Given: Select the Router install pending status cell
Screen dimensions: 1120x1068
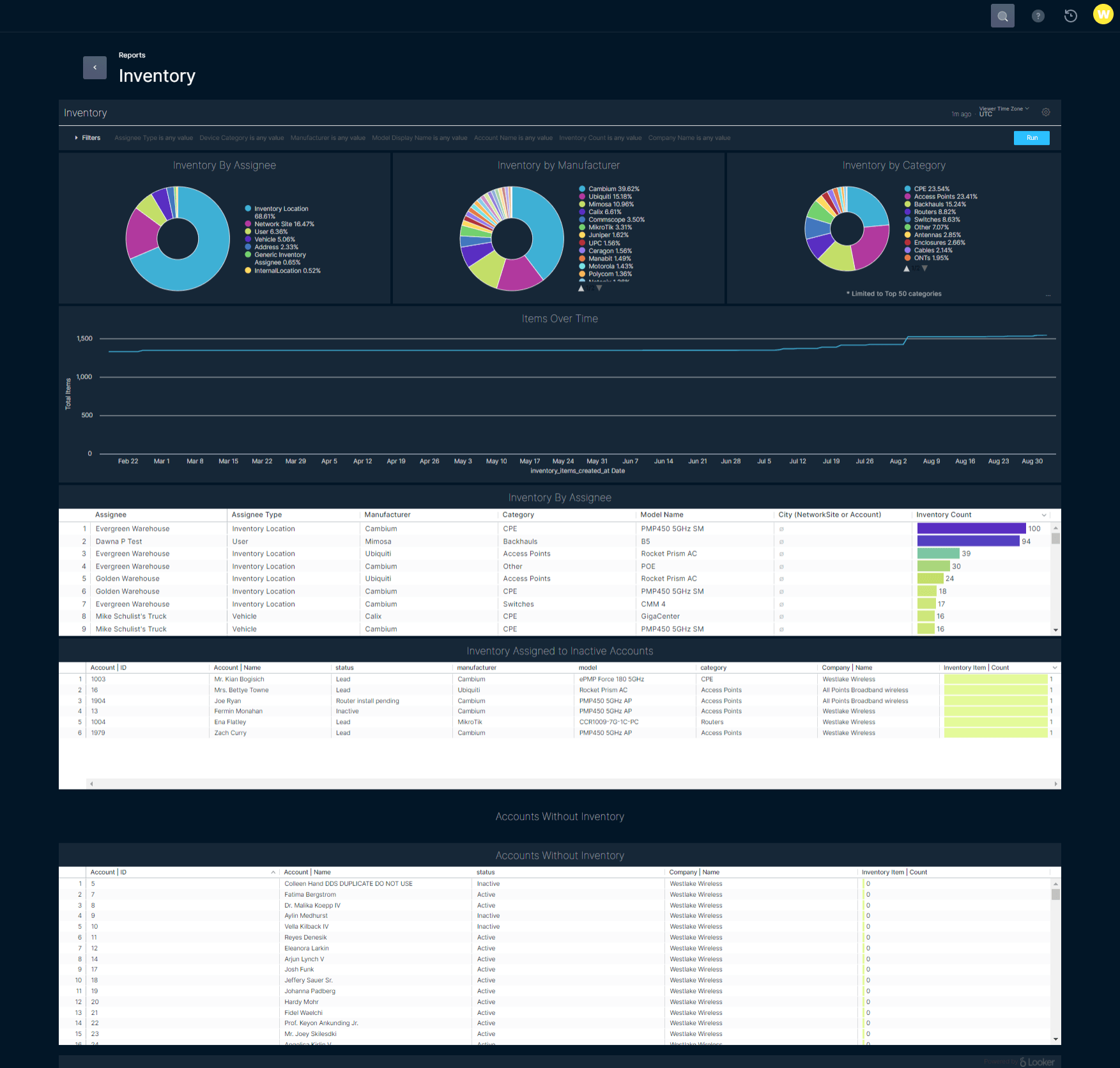Looking at the screenshot, I should point(367,701).
